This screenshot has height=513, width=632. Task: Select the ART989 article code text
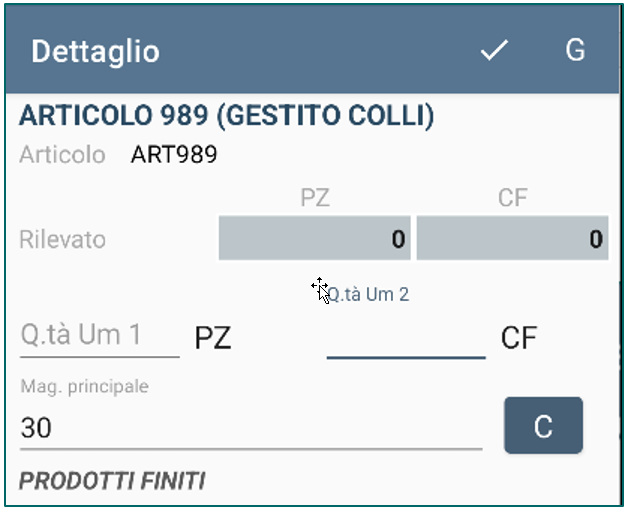coord(174,154)
